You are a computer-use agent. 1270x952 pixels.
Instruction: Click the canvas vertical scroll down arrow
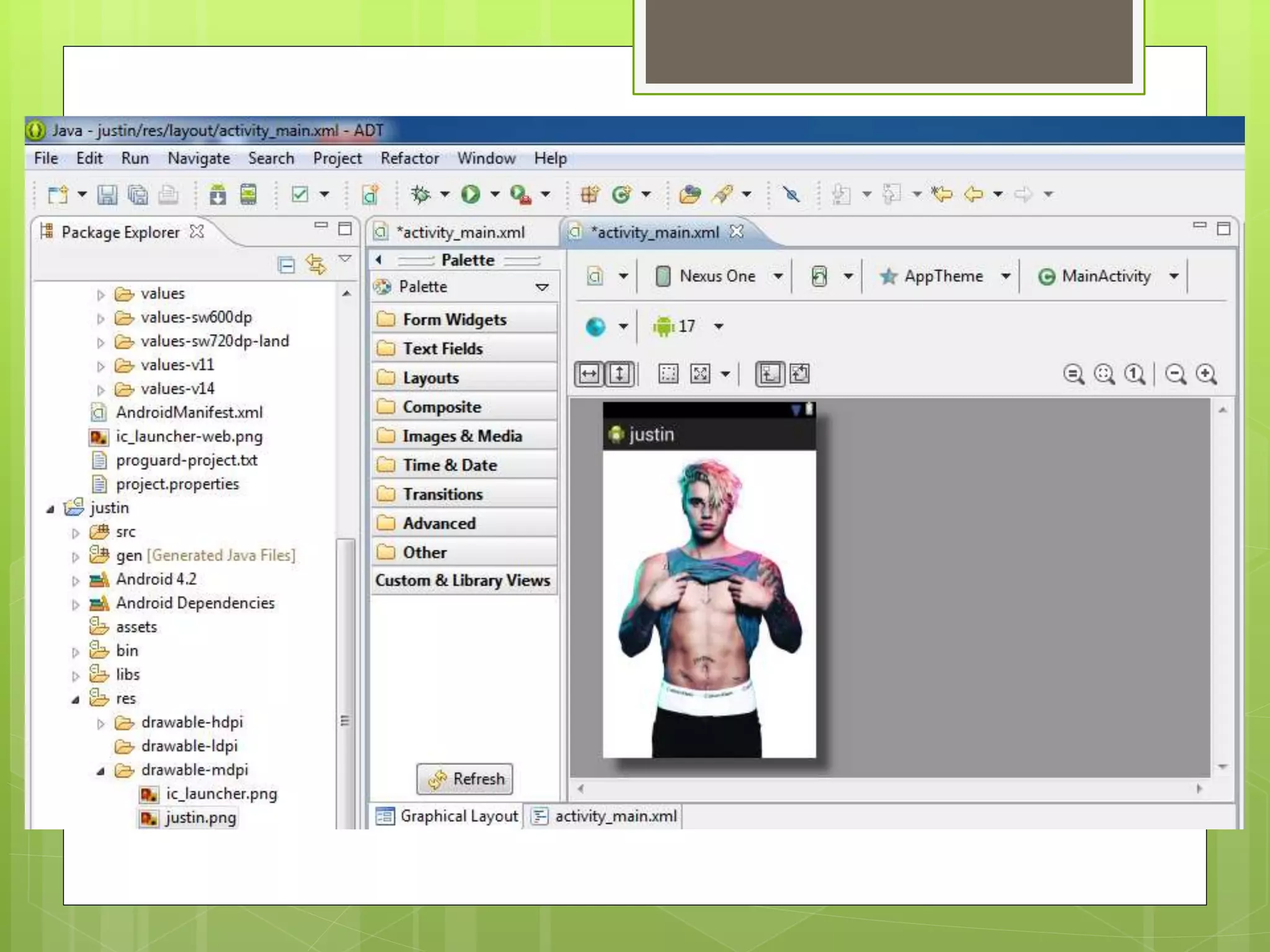coord(1223,767)
